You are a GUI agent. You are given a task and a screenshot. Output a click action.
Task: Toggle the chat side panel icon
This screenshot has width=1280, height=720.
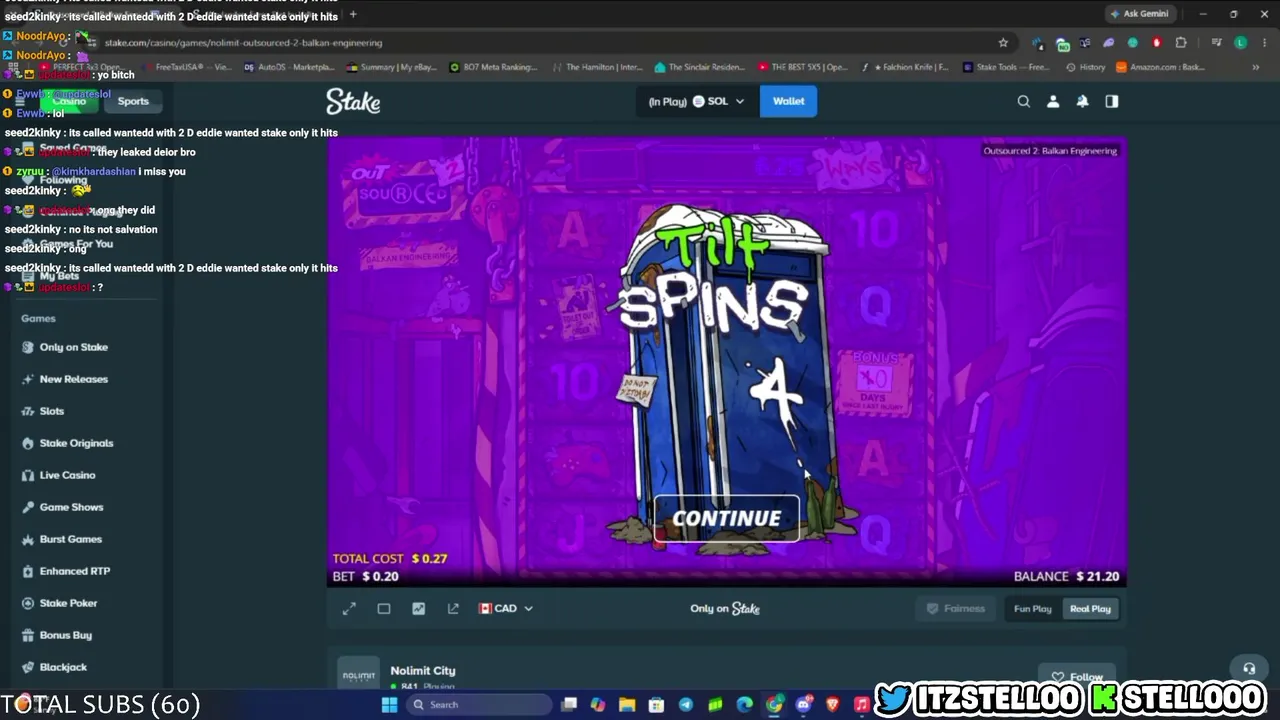[x=1111, y=101]
